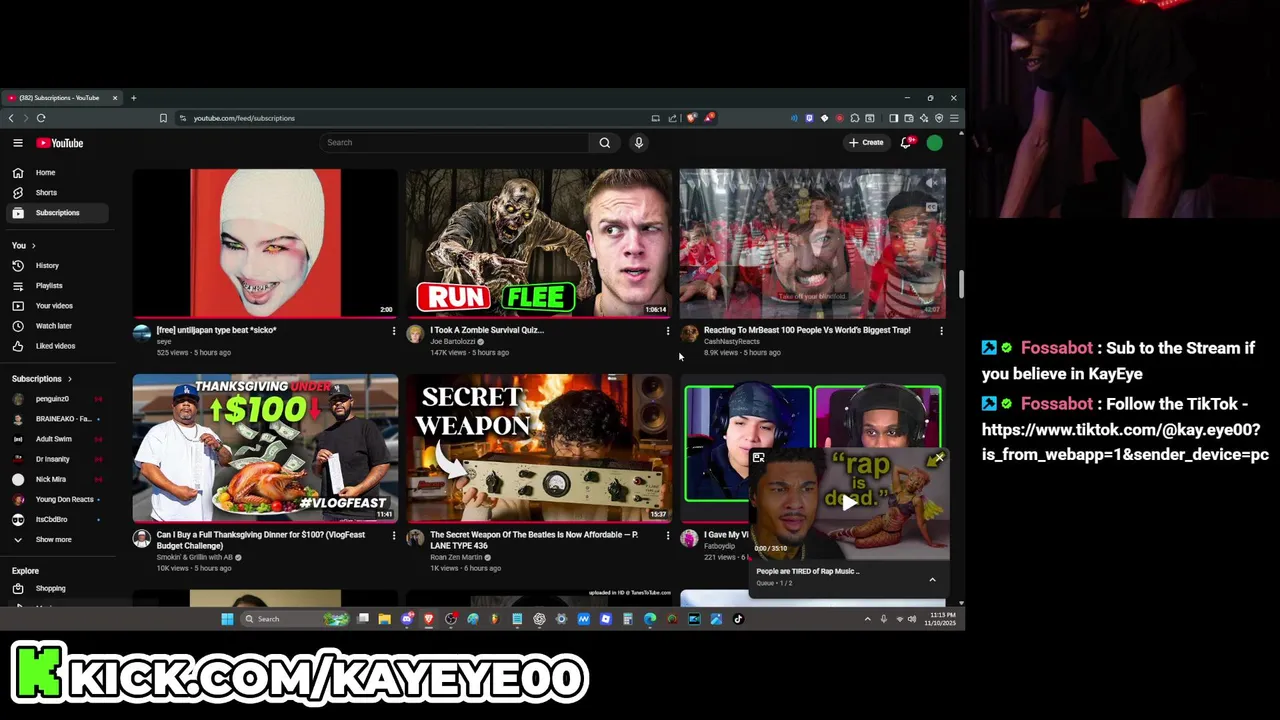Click the address bar URL

point(244,118)
